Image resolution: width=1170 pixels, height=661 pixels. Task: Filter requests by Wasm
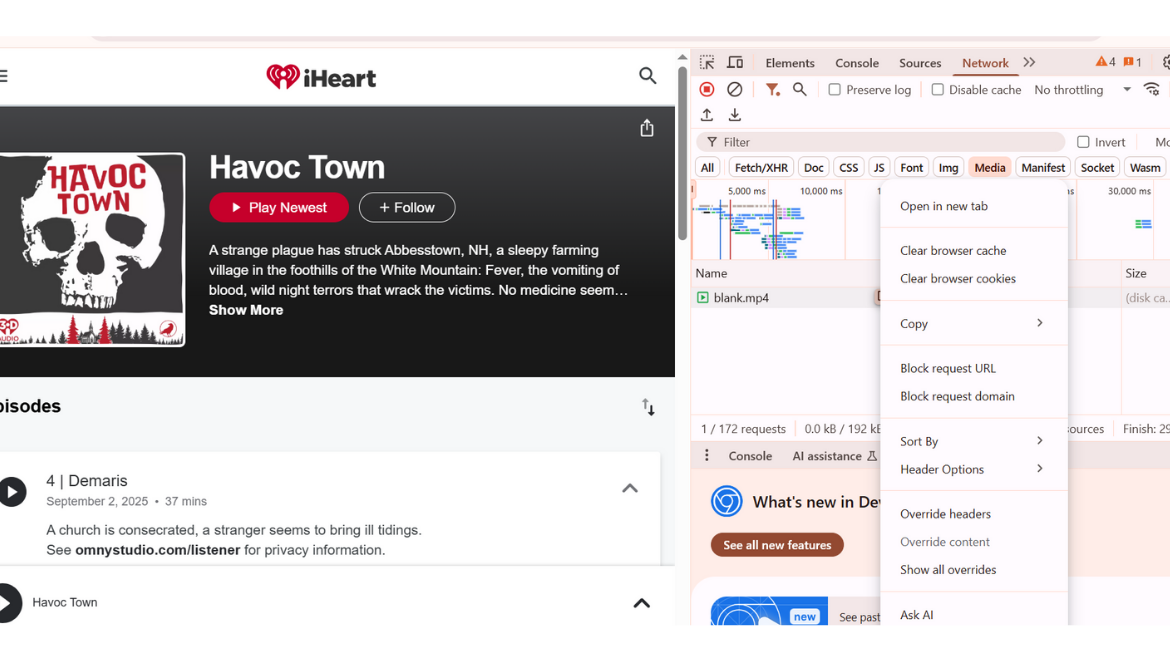[x=1145, y=168]
